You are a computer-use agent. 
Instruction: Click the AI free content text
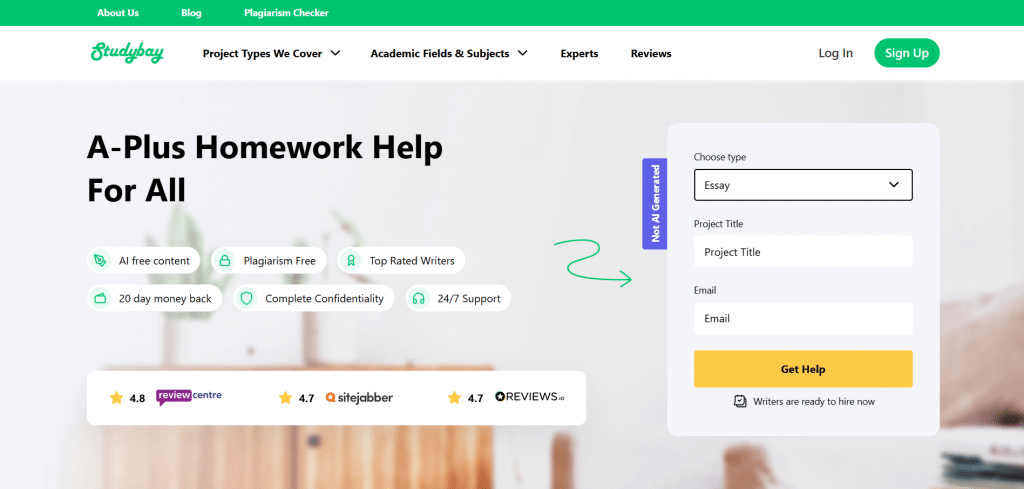point(154,260)
